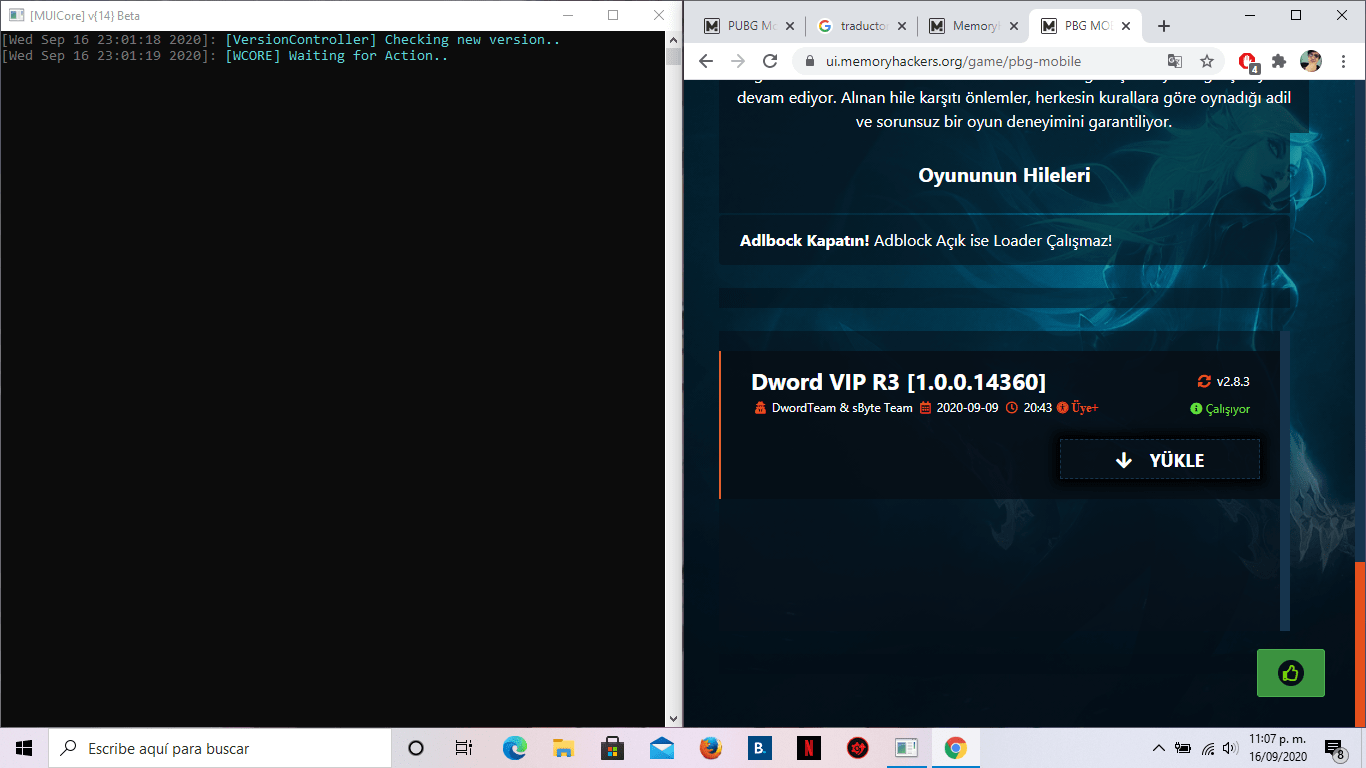Click the 2020-09-09 date text

[x=967, y=408]
